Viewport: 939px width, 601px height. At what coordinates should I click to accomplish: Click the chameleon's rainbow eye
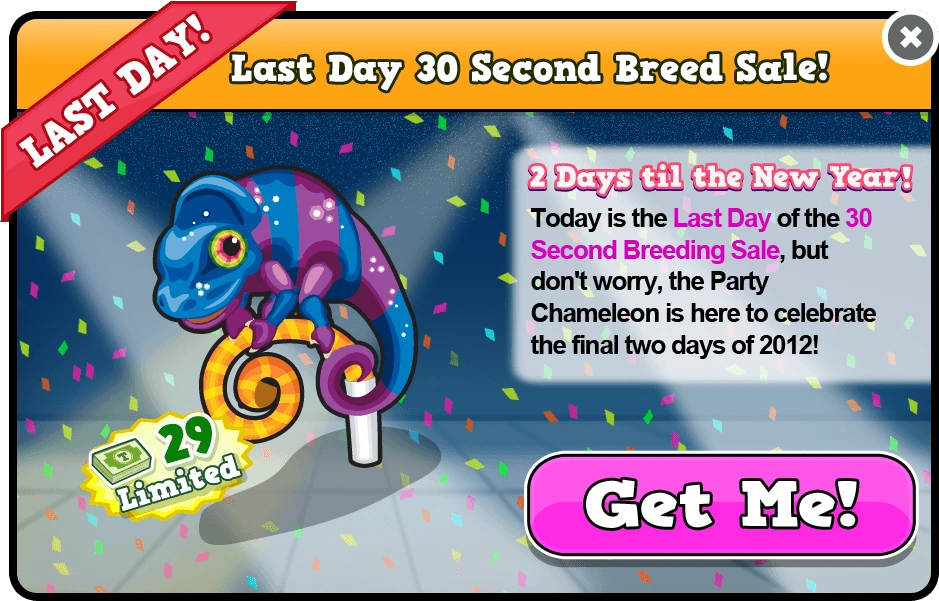click(x=228, y=246)
